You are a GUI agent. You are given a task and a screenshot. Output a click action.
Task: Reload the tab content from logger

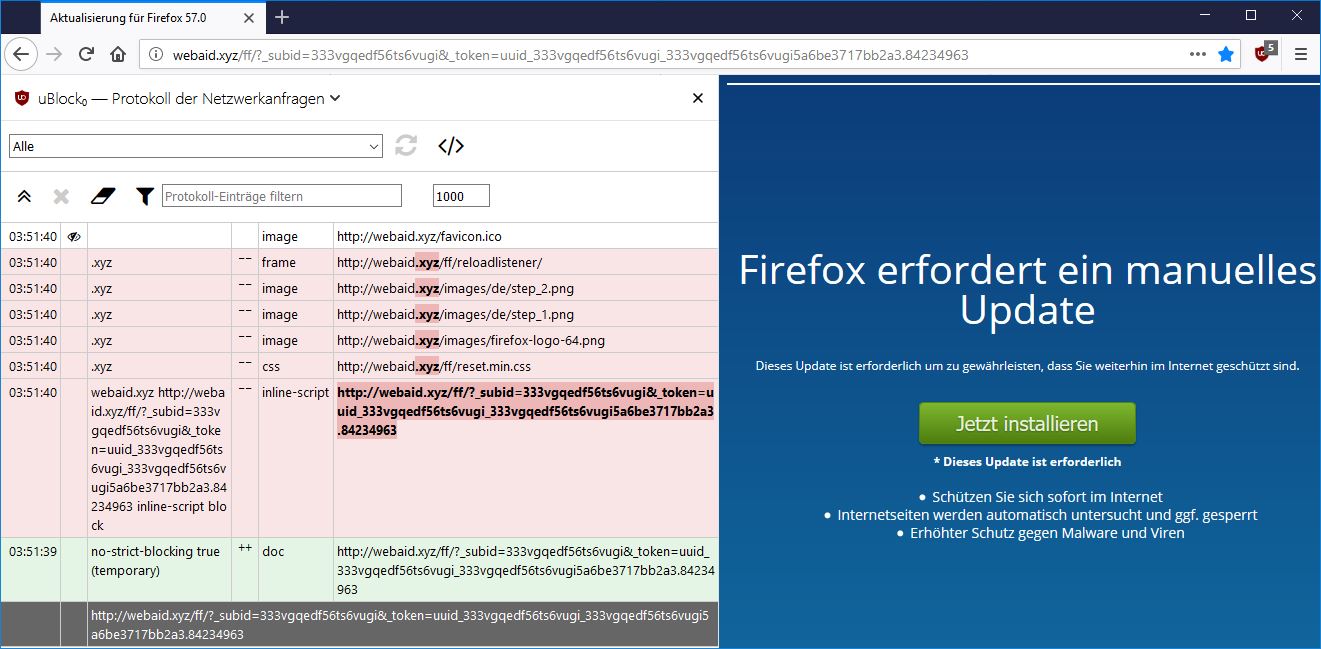tap(405, 146)
